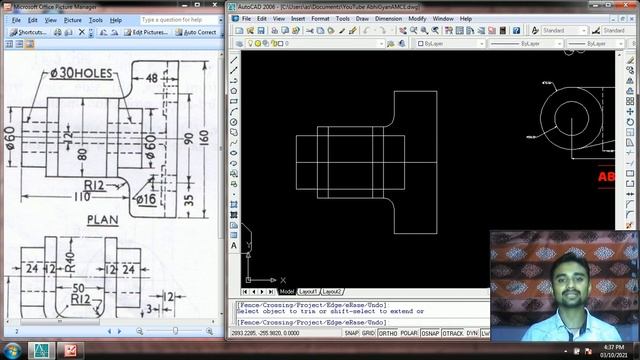Select the Circle draw tool
640x360 pixels.
[x=234, y=122]
